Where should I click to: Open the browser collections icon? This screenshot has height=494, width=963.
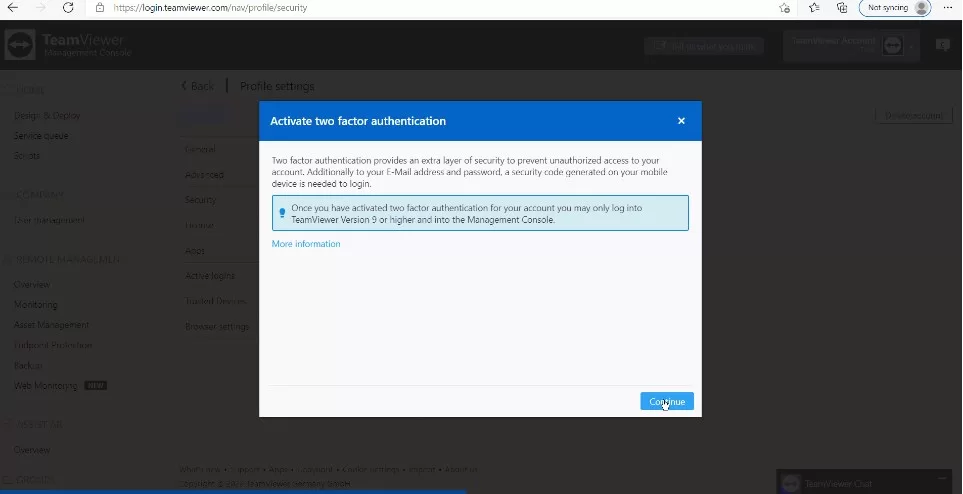pos(842,7)
